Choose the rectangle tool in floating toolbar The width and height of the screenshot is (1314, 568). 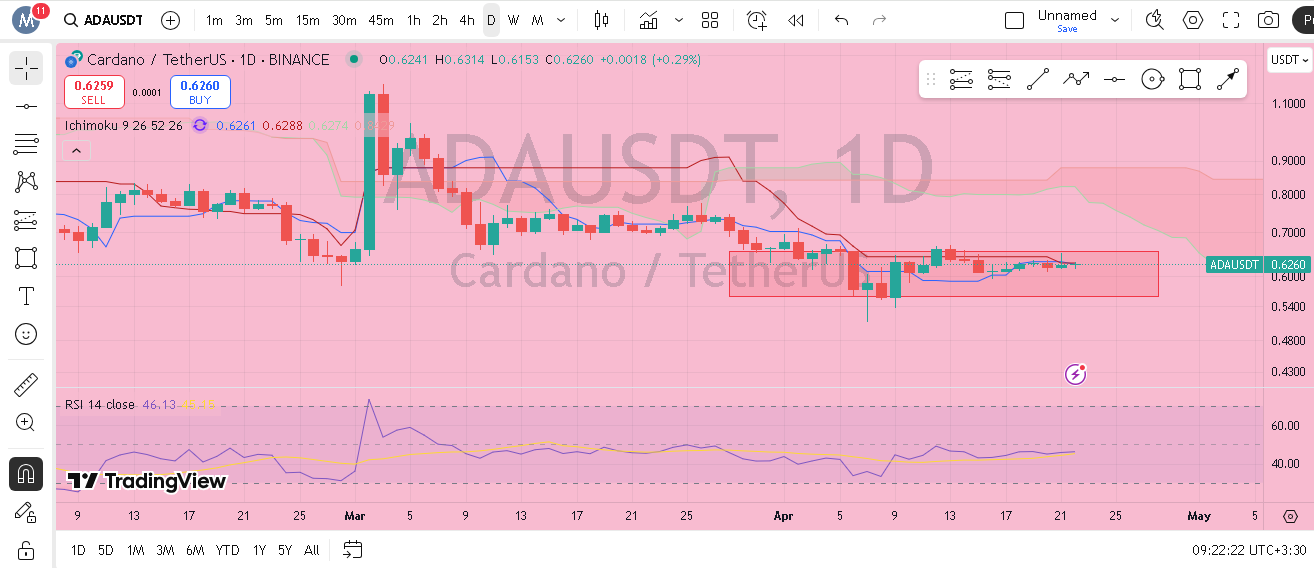pos(1189,80)
